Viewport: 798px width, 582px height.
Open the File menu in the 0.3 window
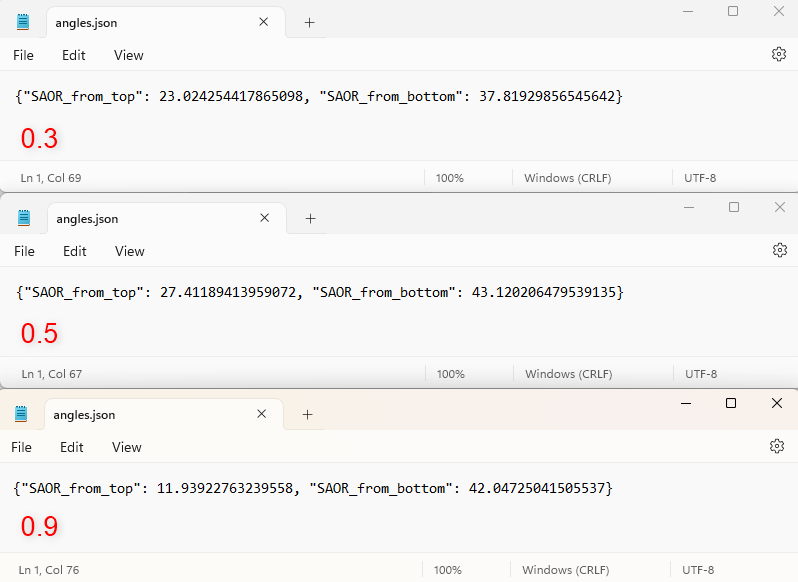pos(23,55)
